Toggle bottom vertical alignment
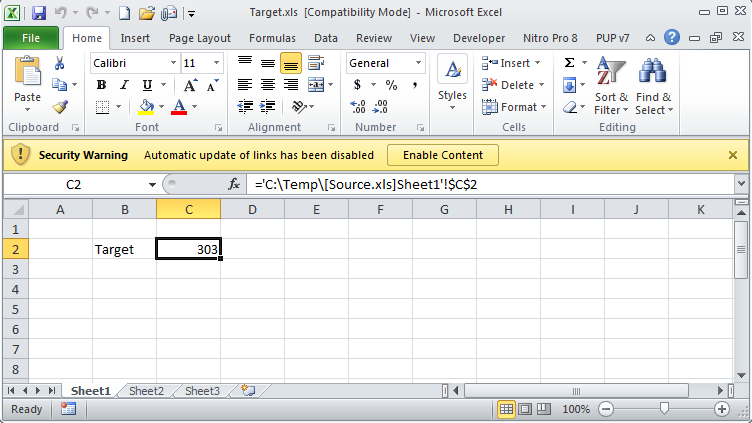 [x=291, y=63]
